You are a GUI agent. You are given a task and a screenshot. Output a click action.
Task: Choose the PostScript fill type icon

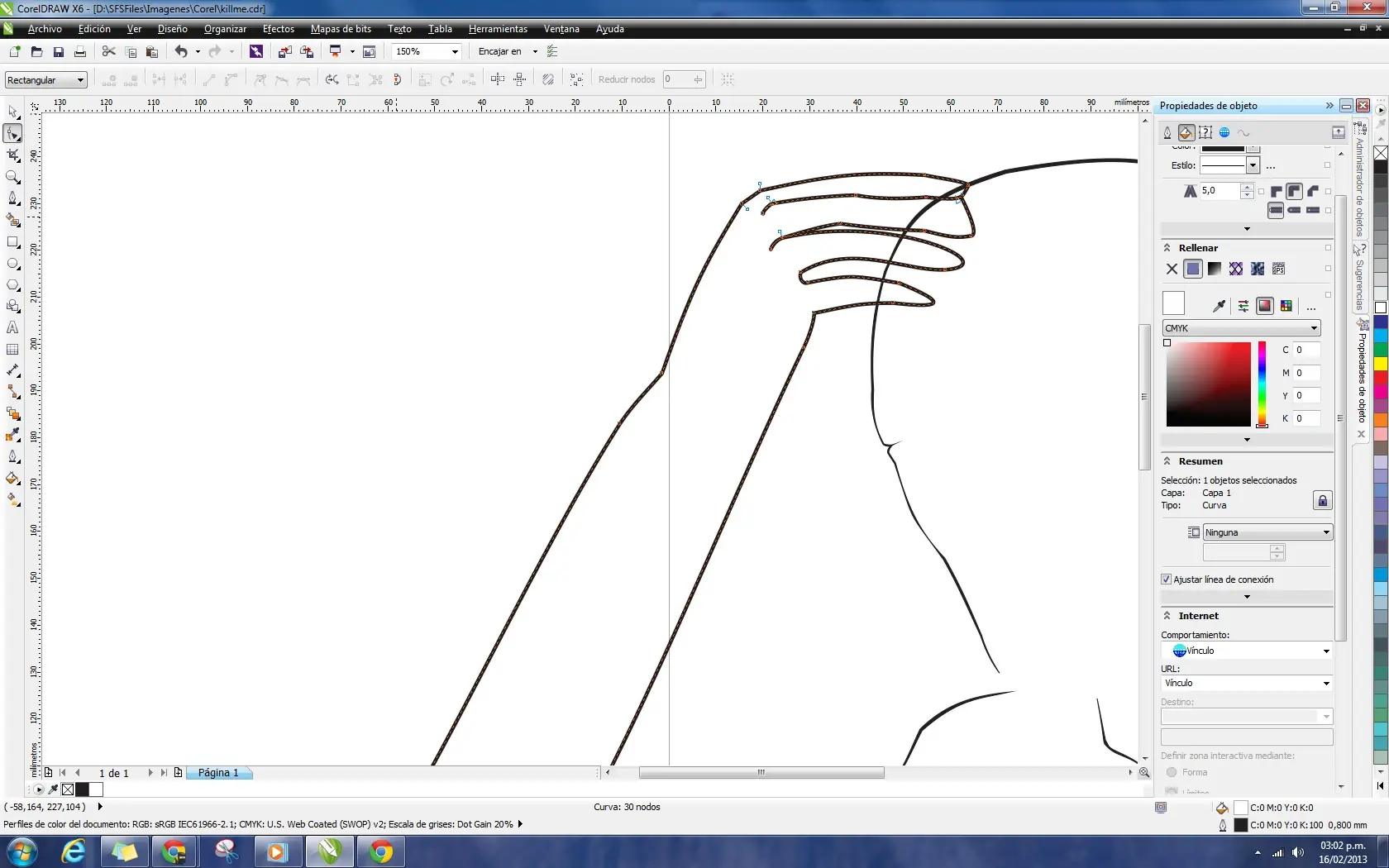coord(1279,269)
